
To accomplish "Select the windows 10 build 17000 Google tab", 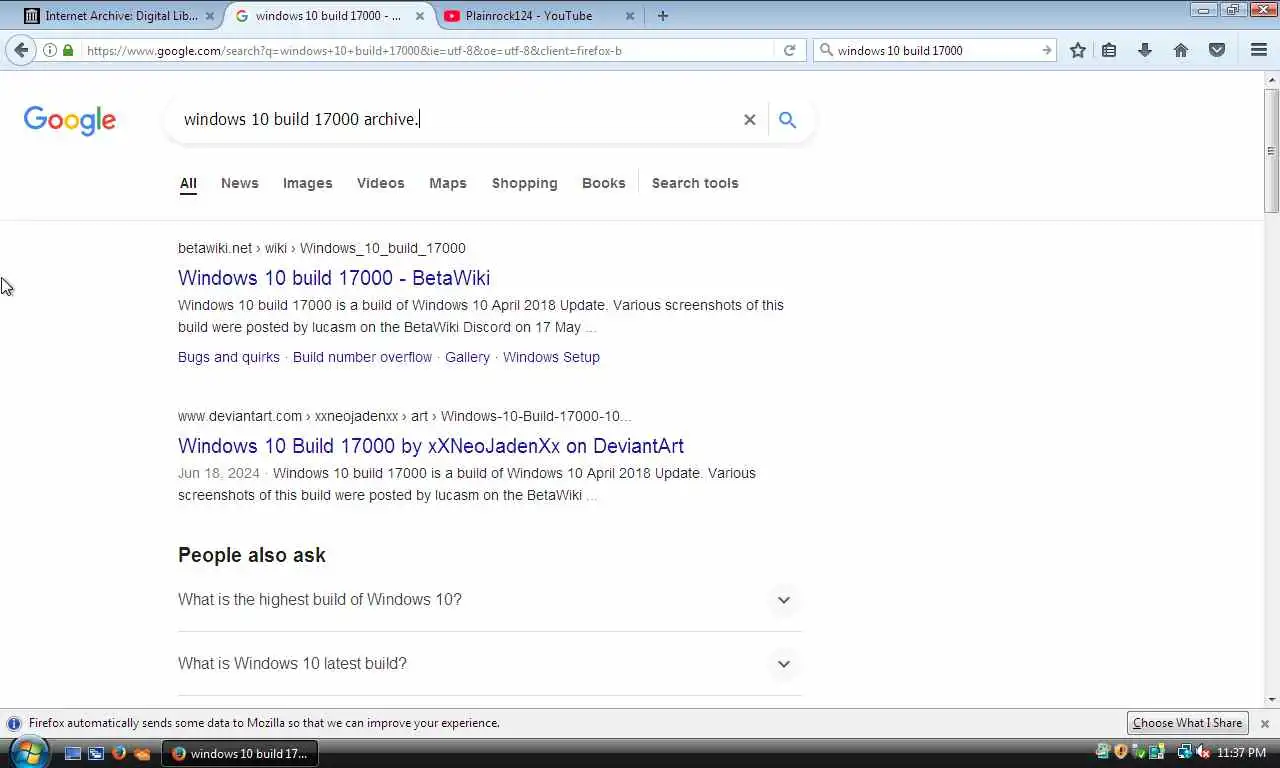I will pyautogui.click(x=328, y=16).
